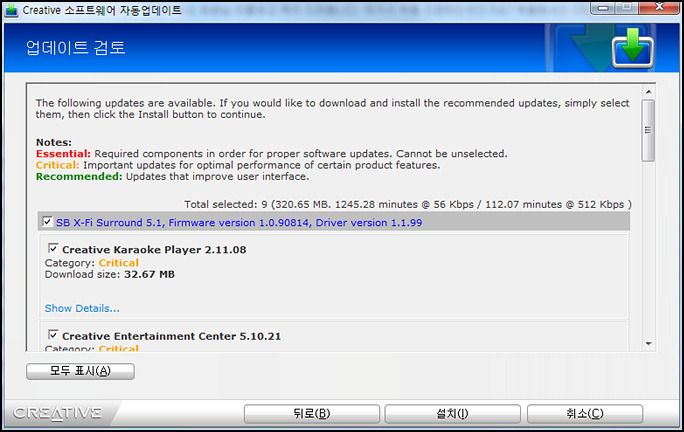The image size is (684, 432).
Task: Click the 모두 표시(A) button
Action: point(80,371)
